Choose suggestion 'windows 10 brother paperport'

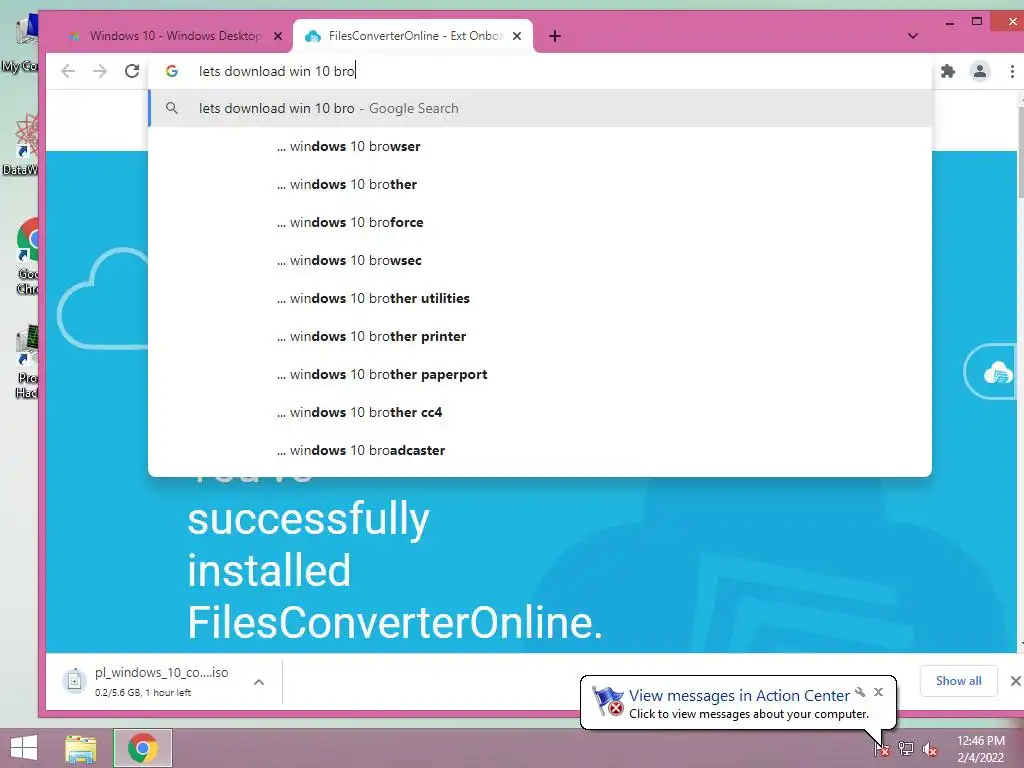(x=540, y=374)
